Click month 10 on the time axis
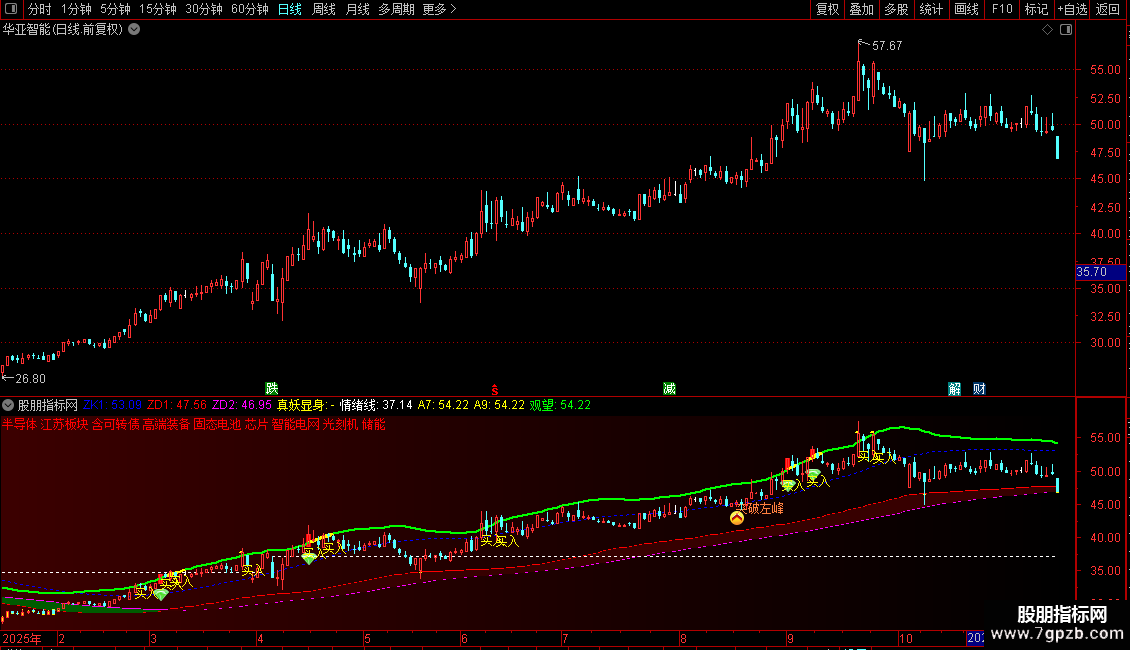This screenshot has height=650, width=1130. pyautogui.click(x=905, y=639)
